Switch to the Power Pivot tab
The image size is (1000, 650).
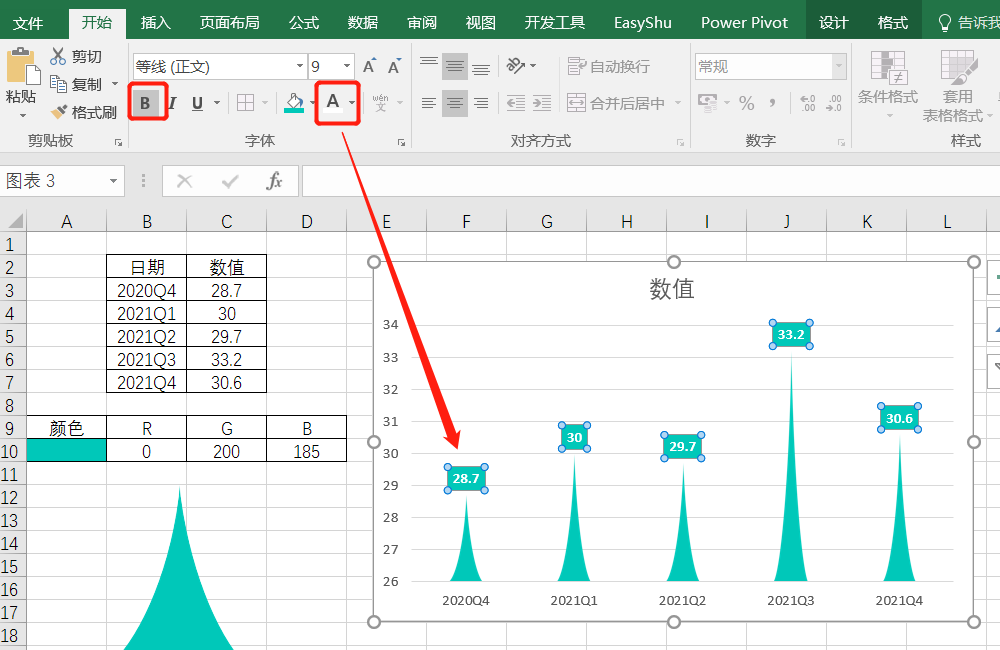click(x=744, y=23)
